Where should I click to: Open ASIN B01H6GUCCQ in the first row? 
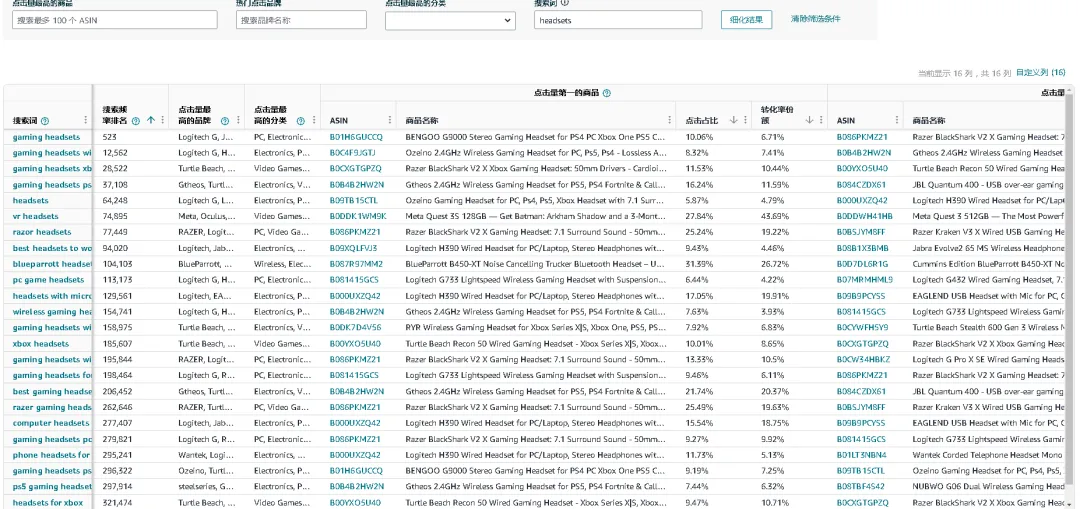pos(356,137)
